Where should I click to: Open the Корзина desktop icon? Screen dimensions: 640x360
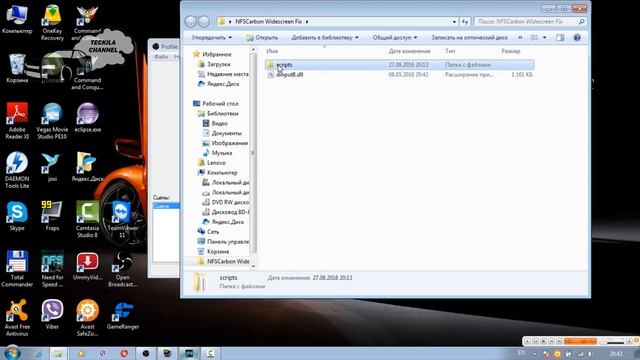(17, 68)
